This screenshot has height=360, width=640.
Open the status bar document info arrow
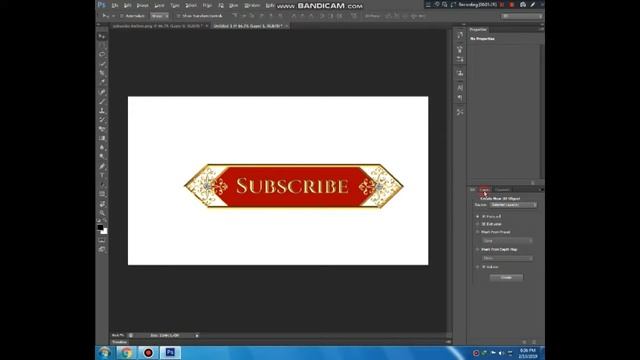click(197, 336)
